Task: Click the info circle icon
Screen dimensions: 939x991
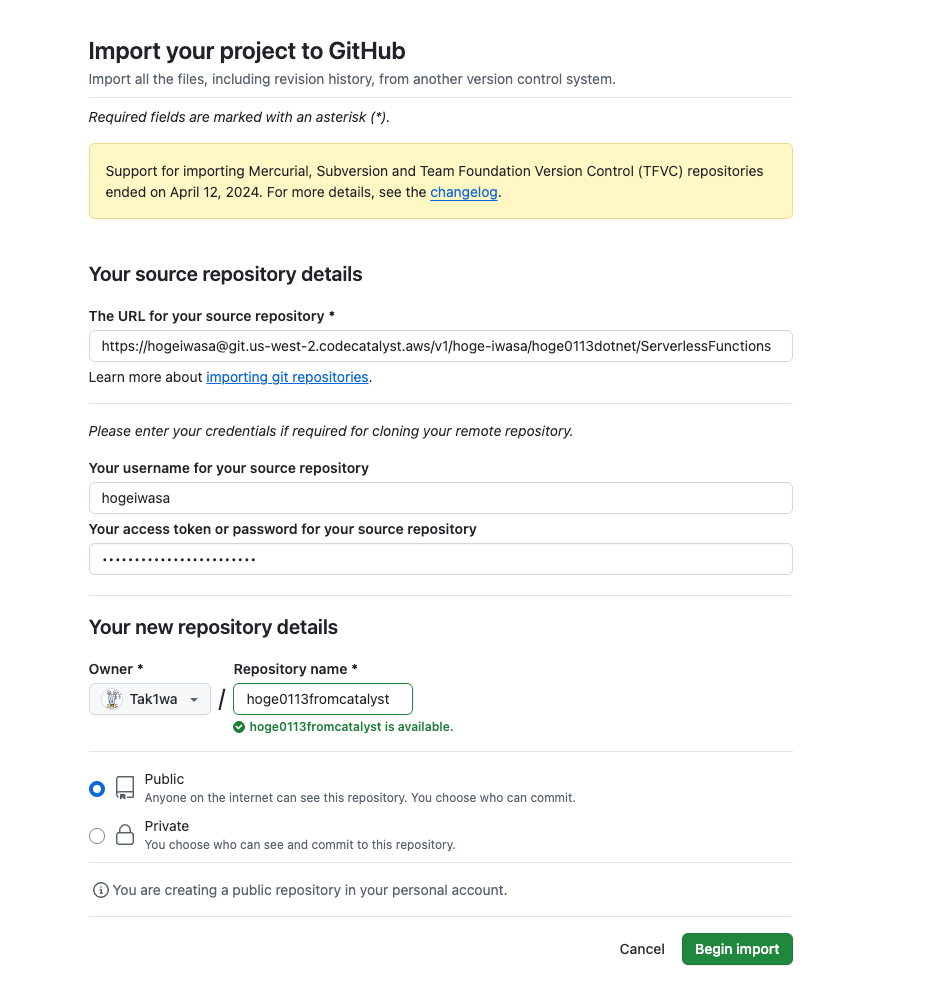Action: (100, 890)
